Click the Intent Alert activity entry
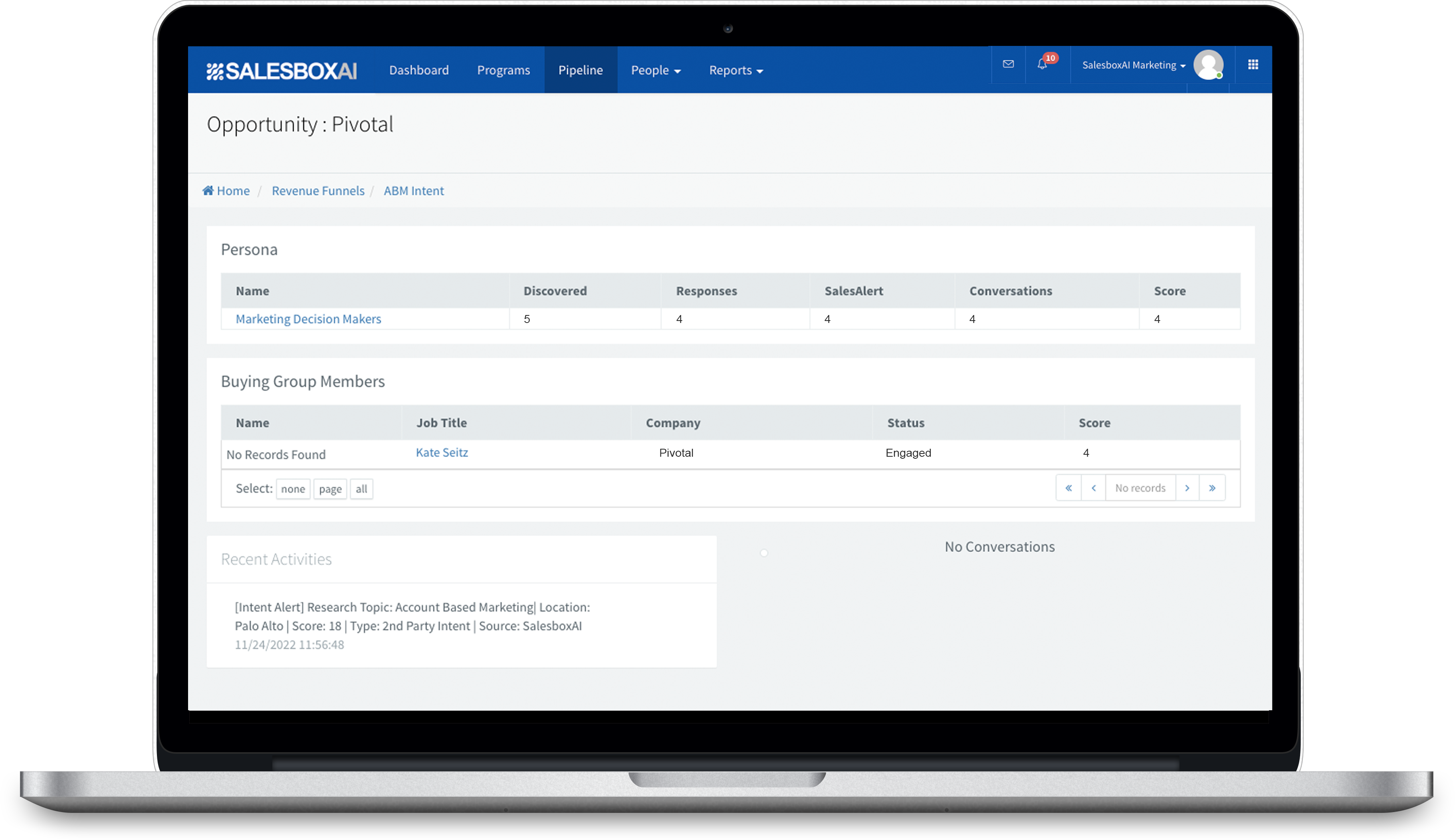 [x=412, y=616]
